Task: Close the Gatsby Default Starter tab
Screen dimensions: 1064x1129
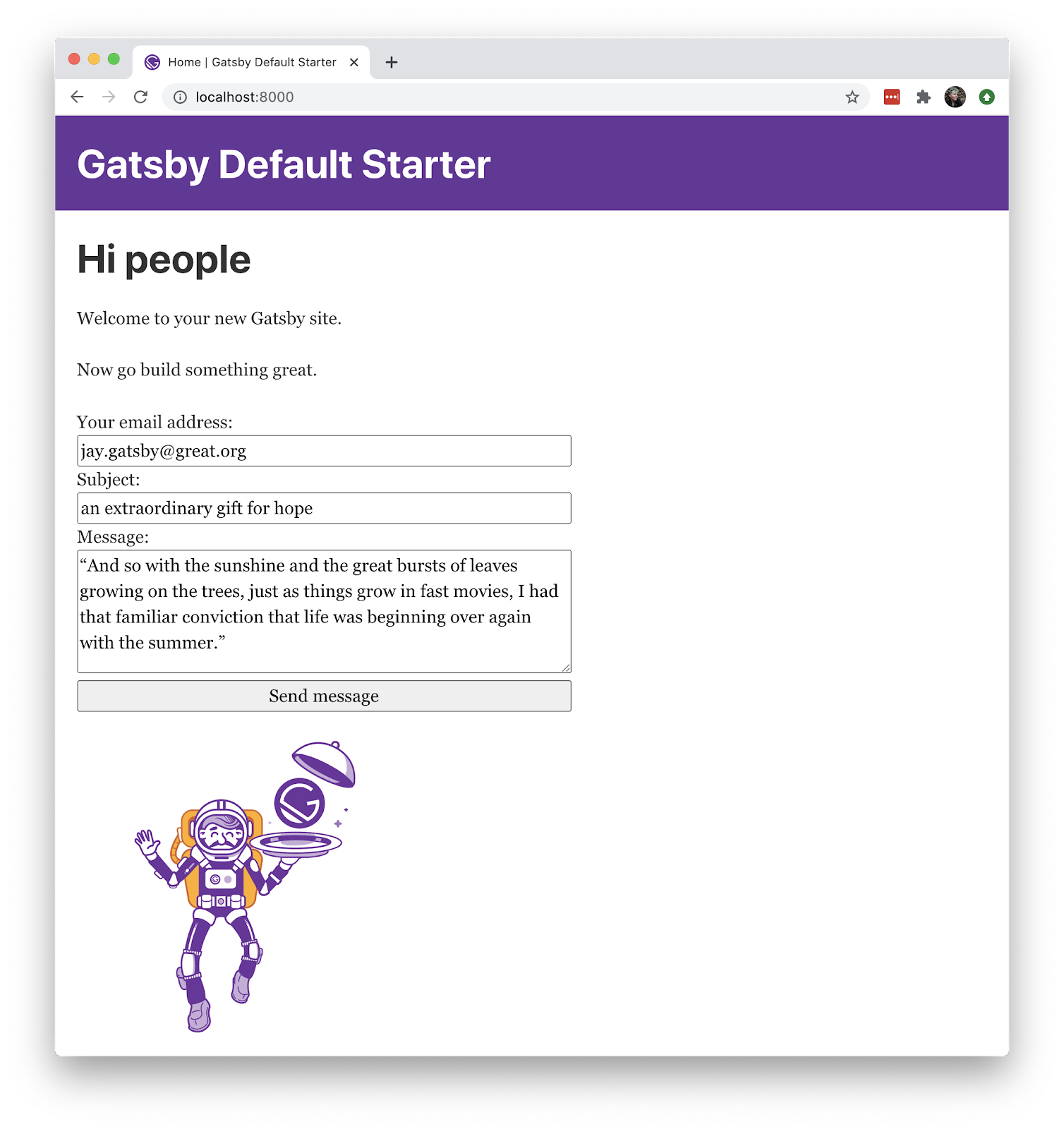Action: (354, 62)
